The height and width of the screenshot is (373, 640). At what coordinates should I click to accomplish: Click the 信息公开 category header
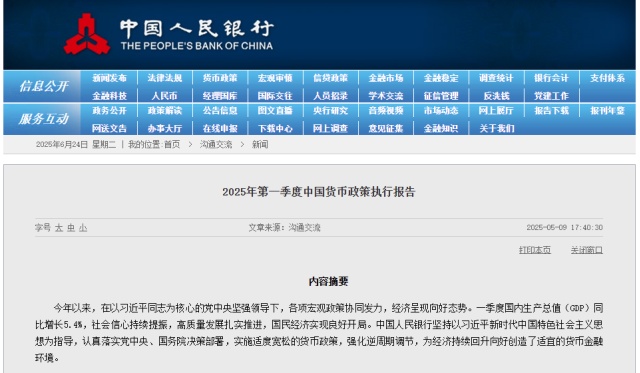pos(44,86)
